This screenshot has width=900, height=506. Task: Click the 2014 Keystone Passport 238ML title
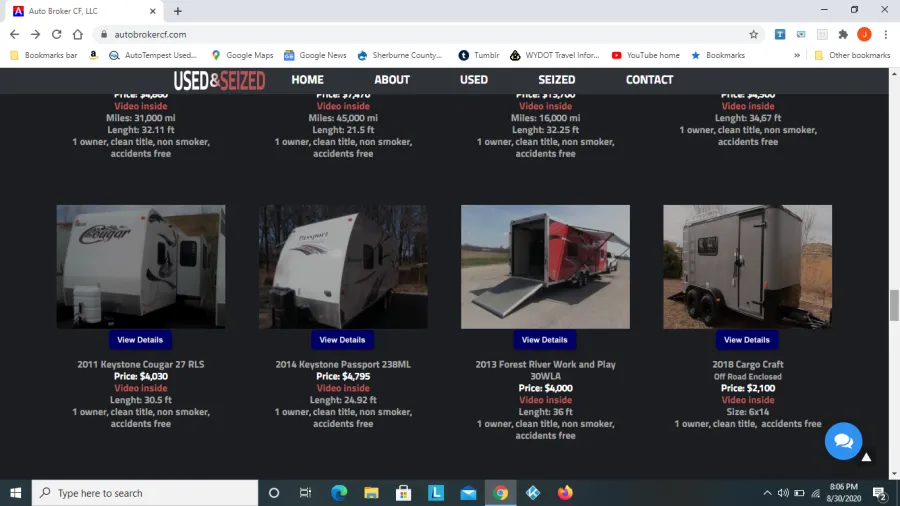pos(343,364)
